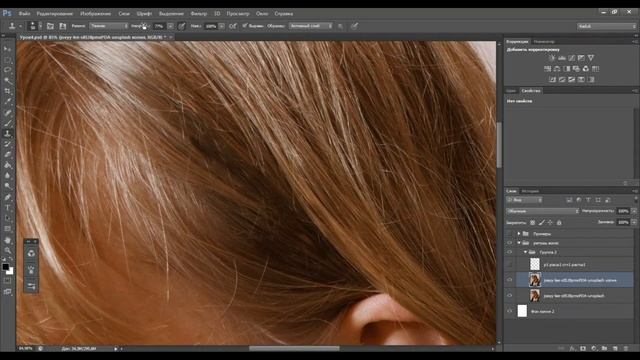Open the Clone Source panel icon
640x360 pixels.
pos(62,26)
